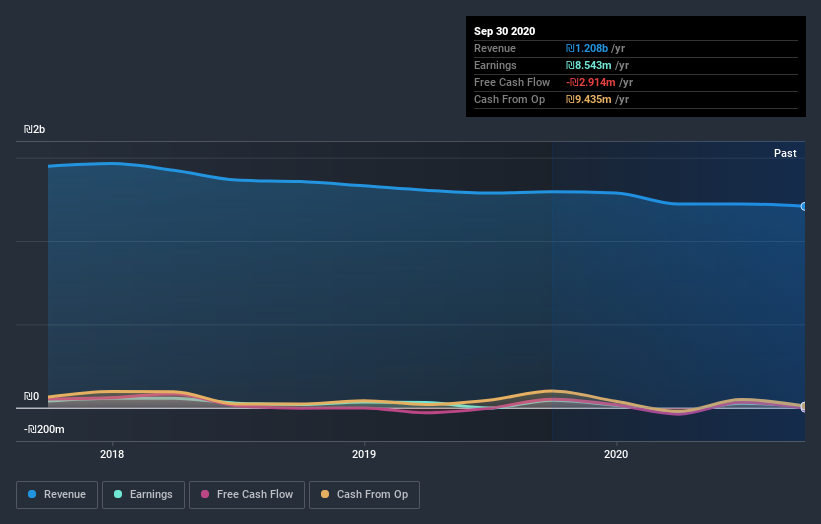Click the Past label on chart
The image size is (821, 524).
click(x=785, y=153)
